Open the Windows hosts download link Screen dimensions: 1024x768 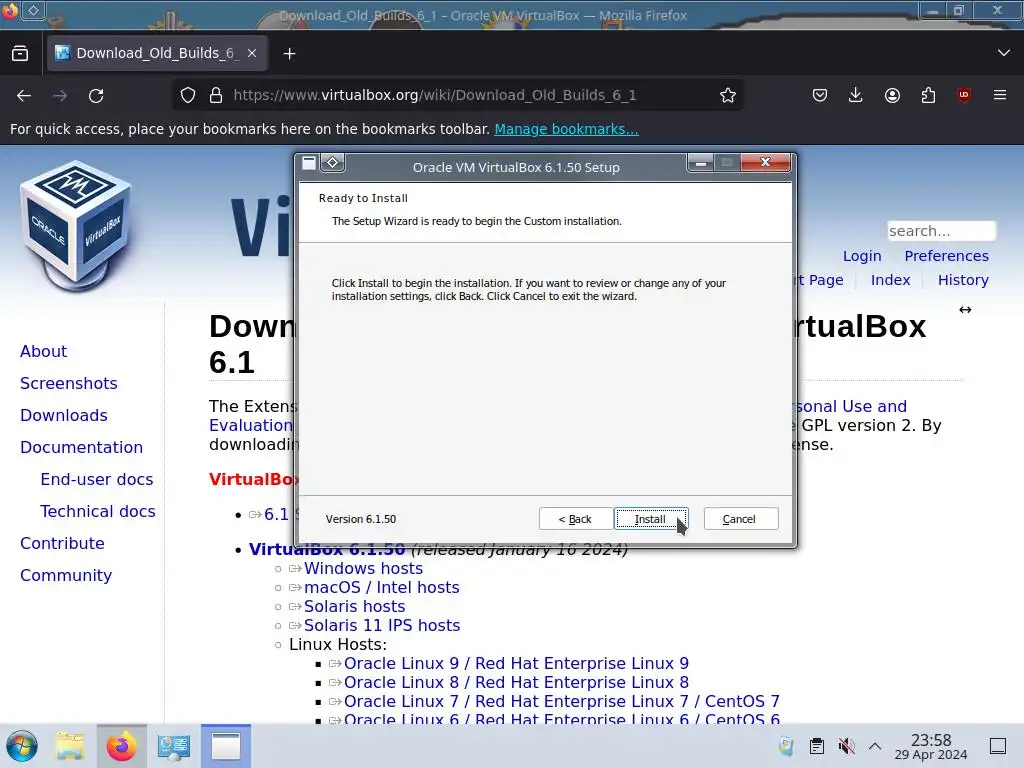point(363,568)
